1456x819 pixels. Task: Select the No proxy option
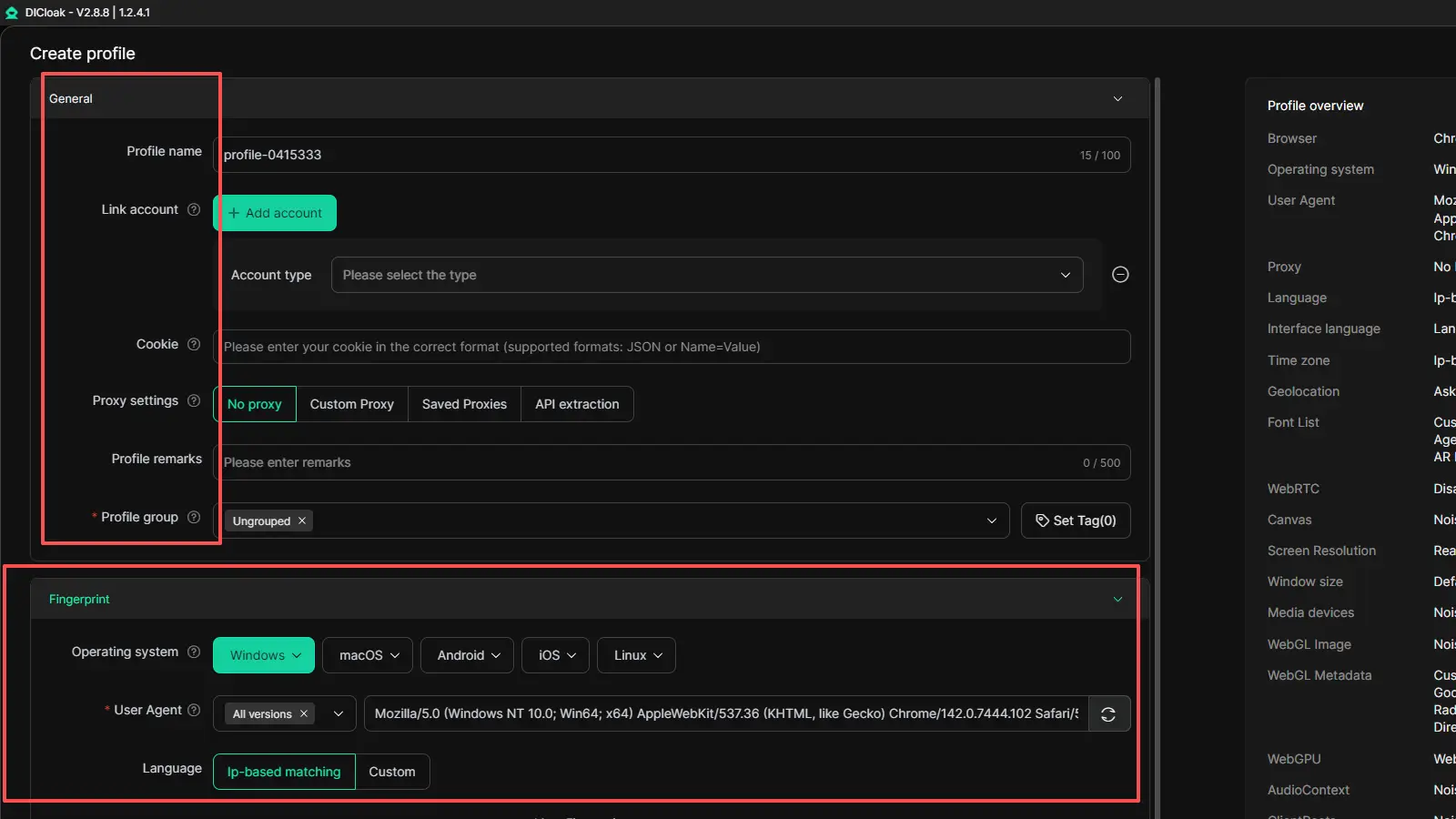[x=255, y=404]
